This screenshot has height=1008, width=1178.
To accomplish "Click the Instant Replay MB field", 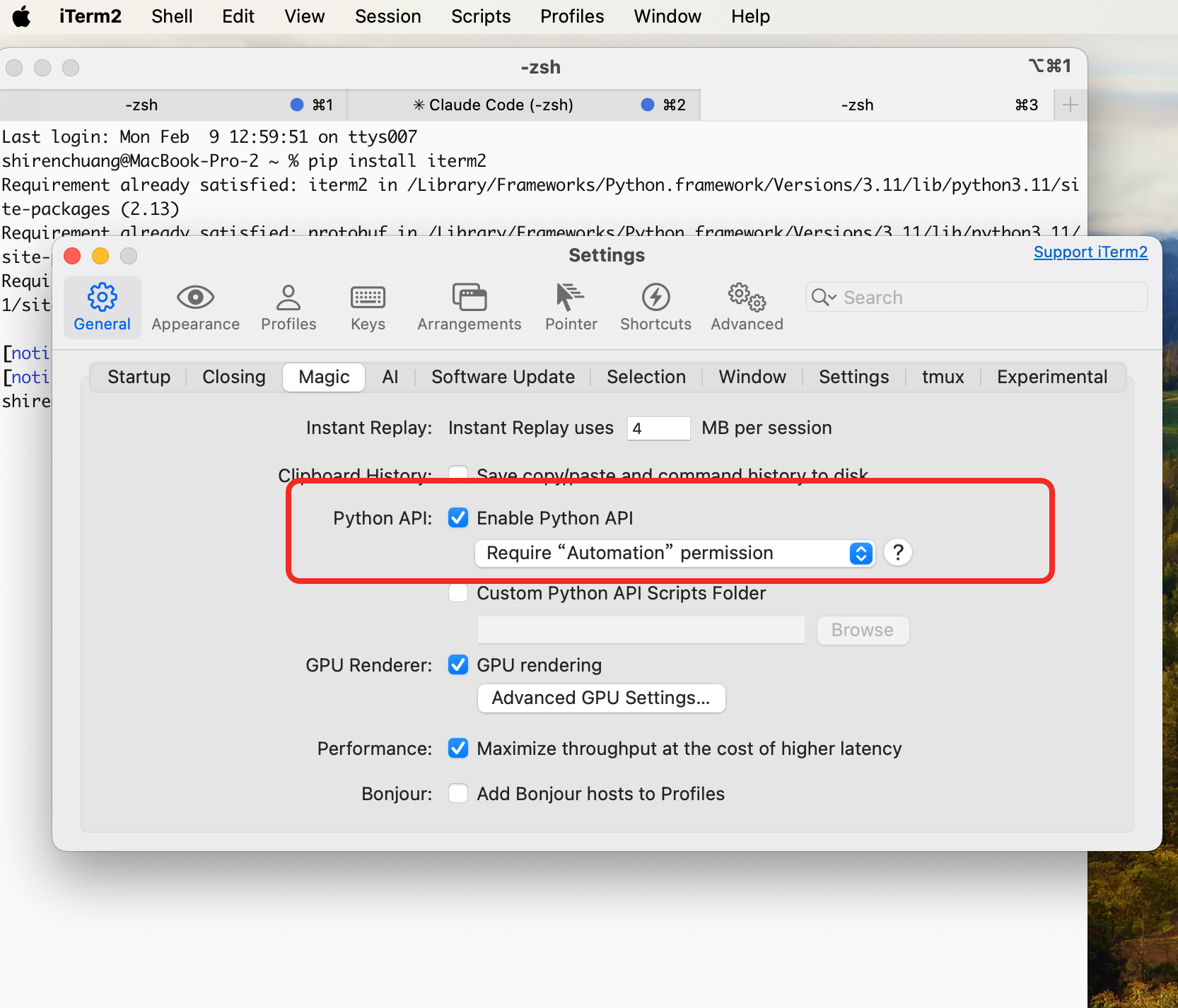I will tap(658, 428).
